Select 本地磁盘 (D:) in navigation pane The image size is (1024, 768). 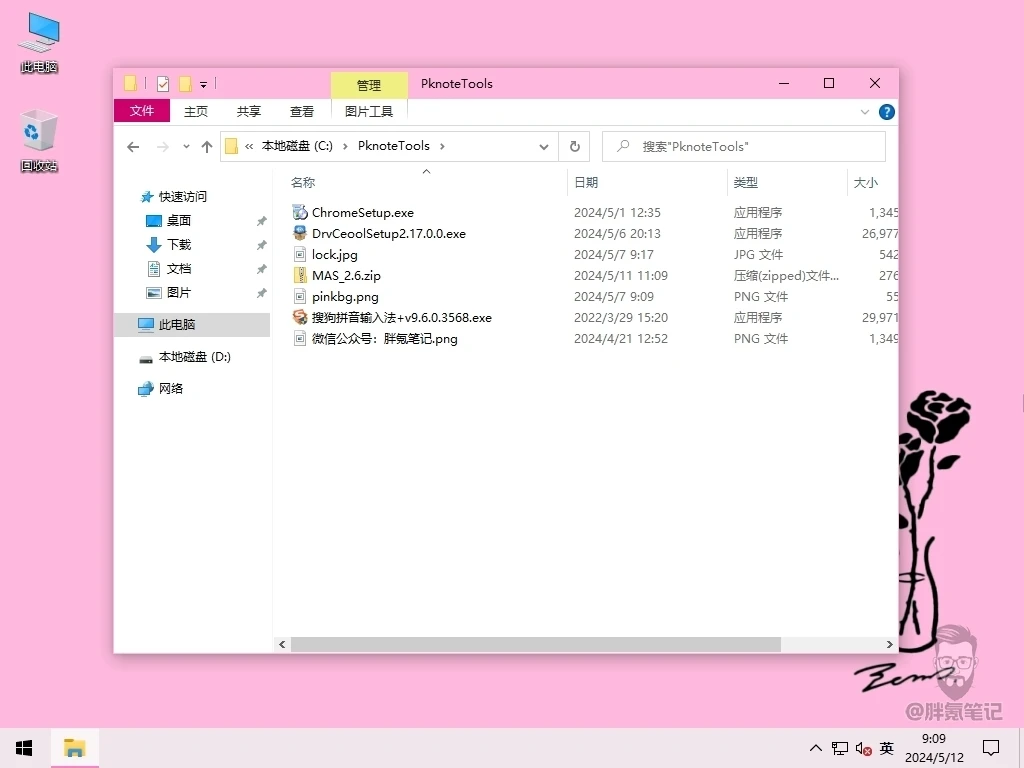coord(194,357)
